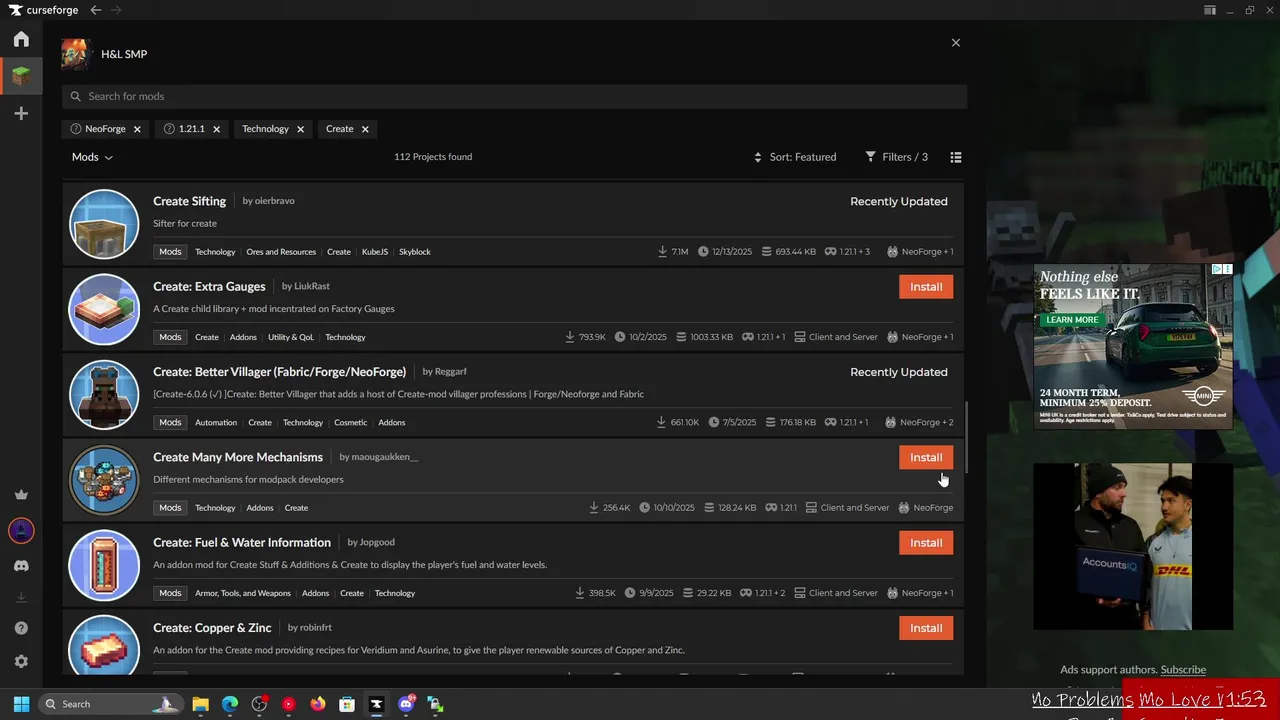Open the Sort: Featured dropdown
The height and width of the screenshot is (720, 1280).
click(795, 157)
